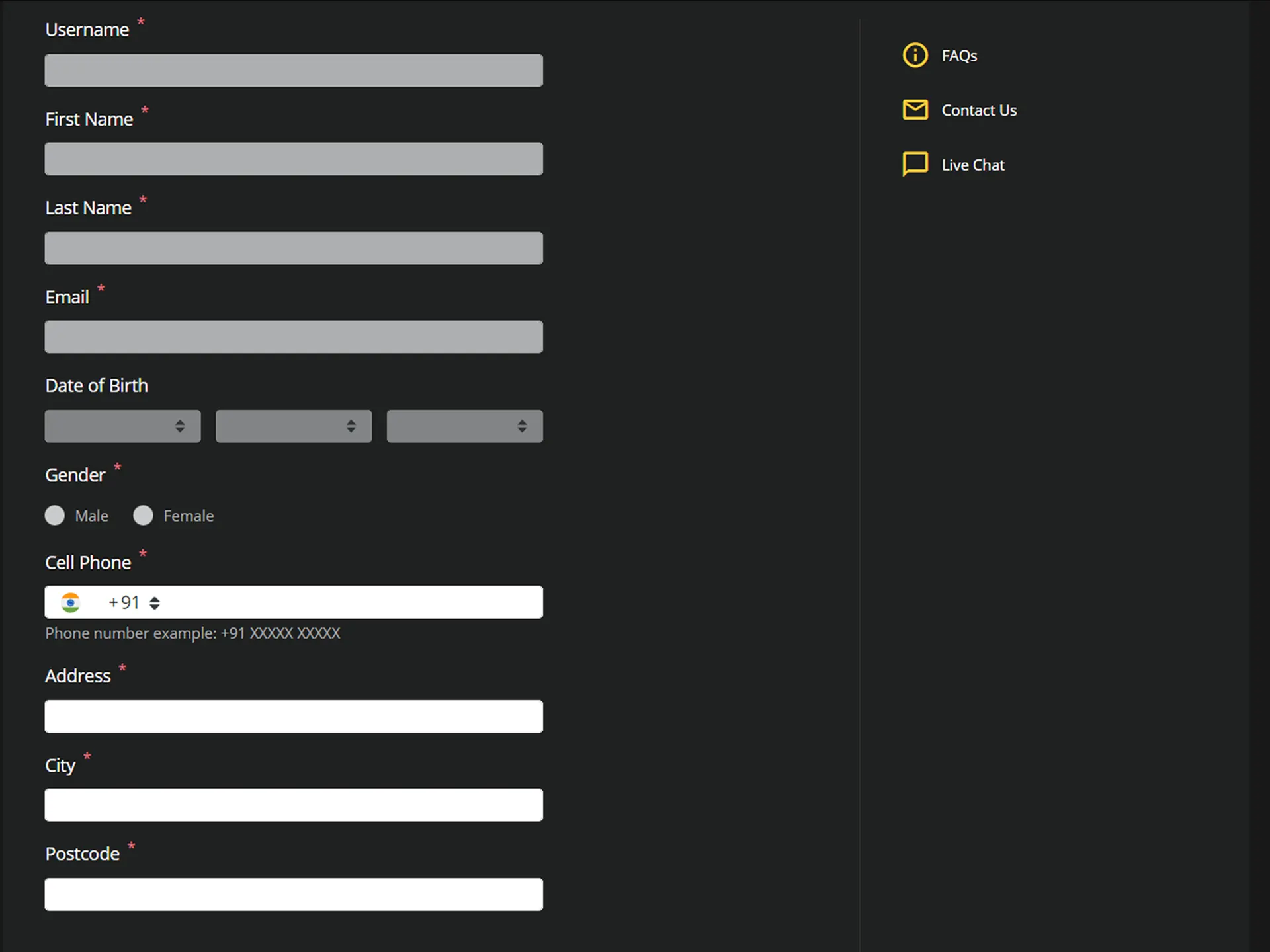Image resolution: width=1270 pixels, height=952 pixels.
Task: Click the 'Username' label
Action: [x=87, y=30]
